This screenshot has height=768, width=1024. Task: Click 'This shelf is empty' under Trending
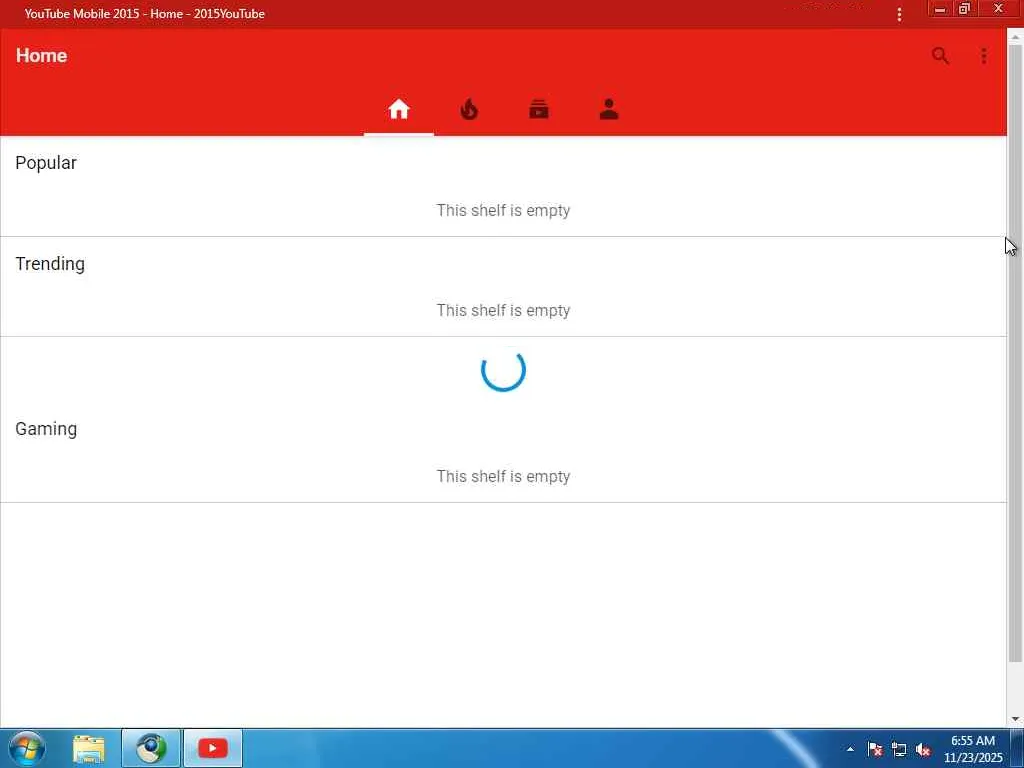(x=503, y=310)
